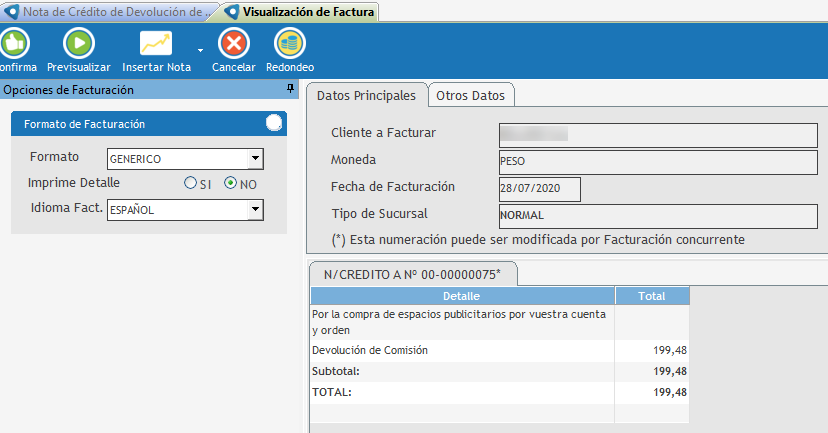The image size is (828, 433).
Task: Click the Cancelar red X icon
Action: [x=233, y=43]
